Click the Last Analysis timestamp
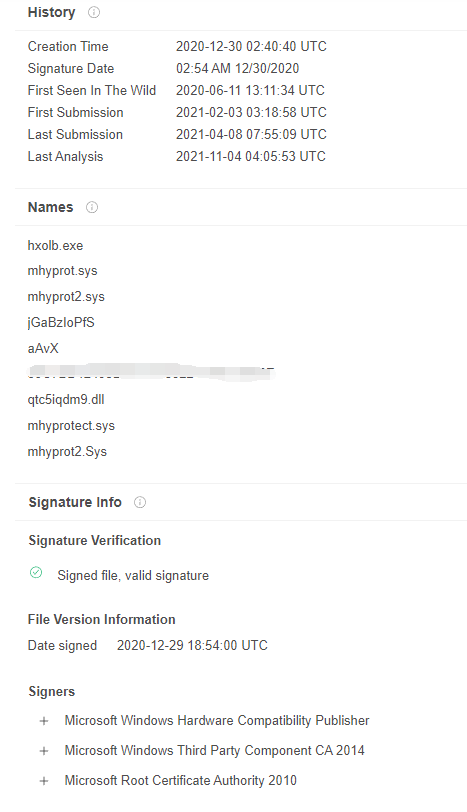Screen dimensions: 467x812 [251, 157]
